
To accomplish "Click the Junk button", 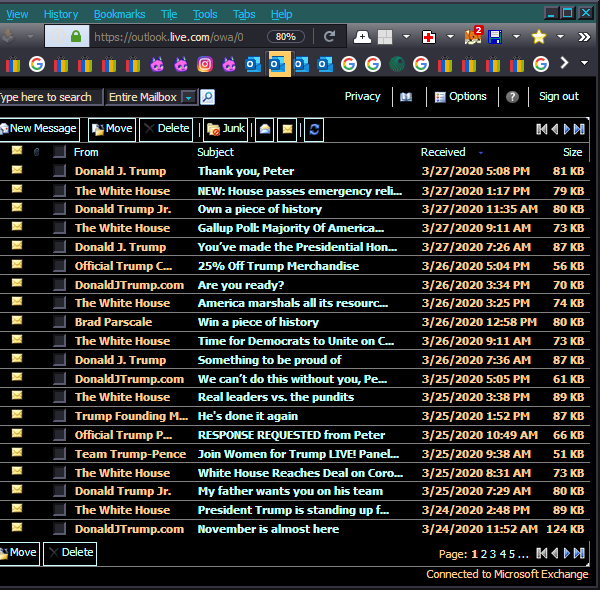I will pos(226,129).
